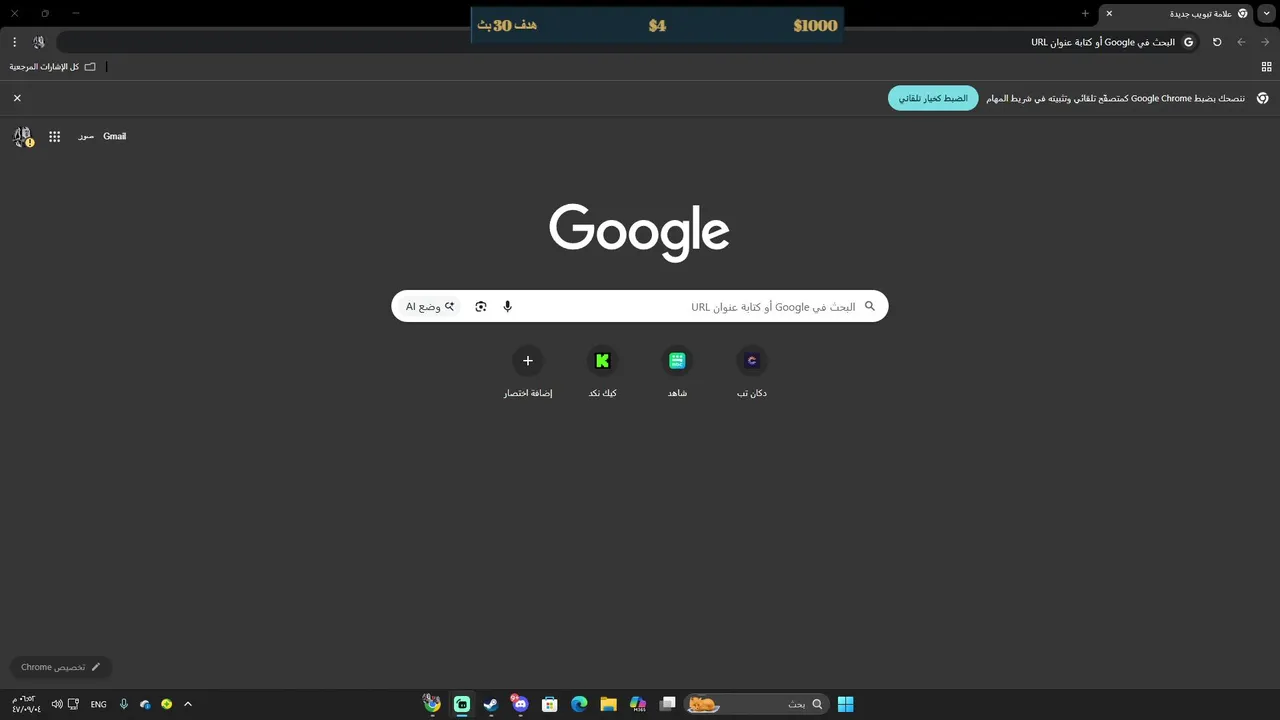Start voice search with the microphone icon
The width and height of the screenshot is (1280, 720).
[507, 307]
